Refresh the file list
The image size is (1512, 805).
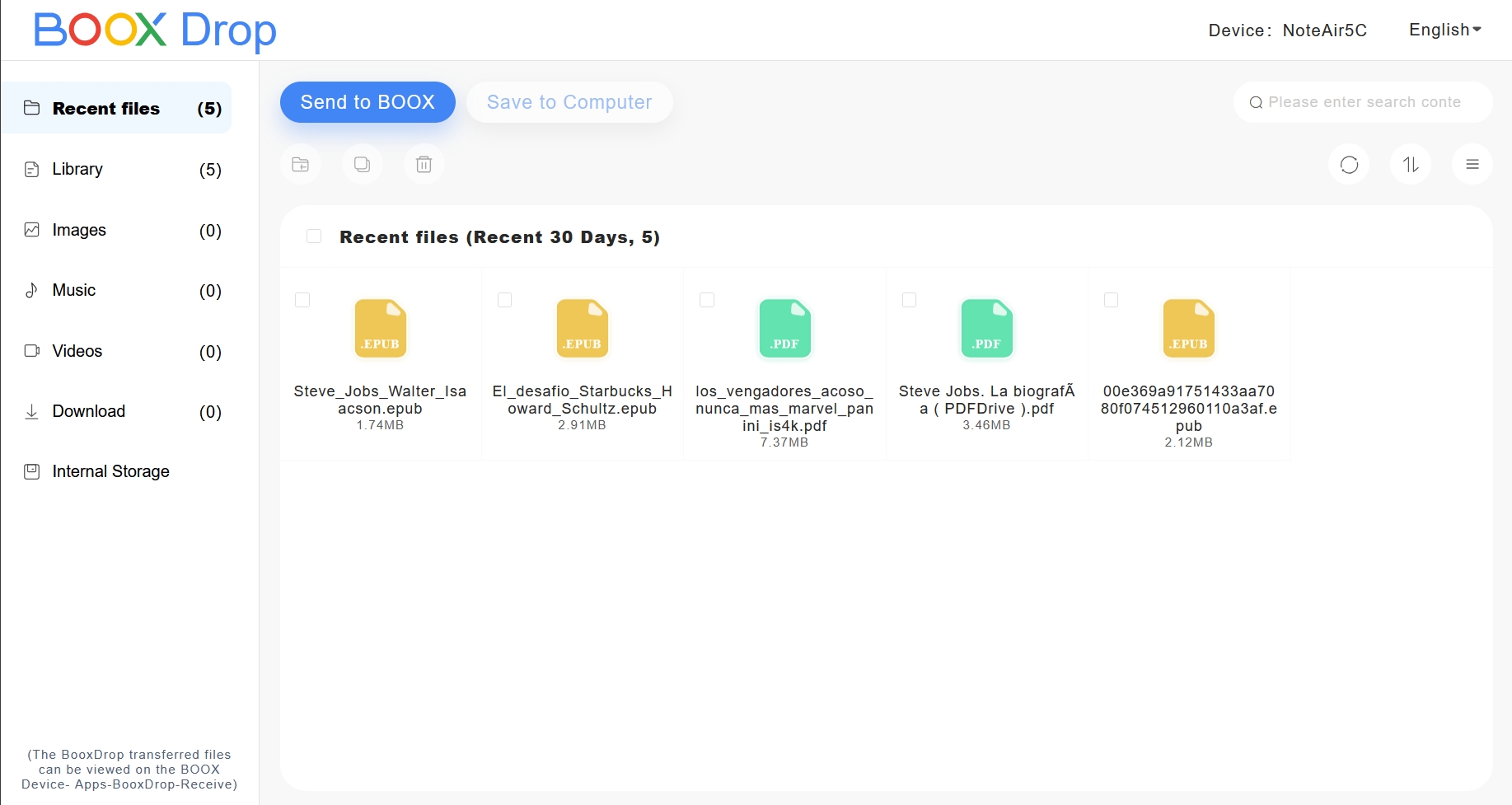pos(1349,165)
